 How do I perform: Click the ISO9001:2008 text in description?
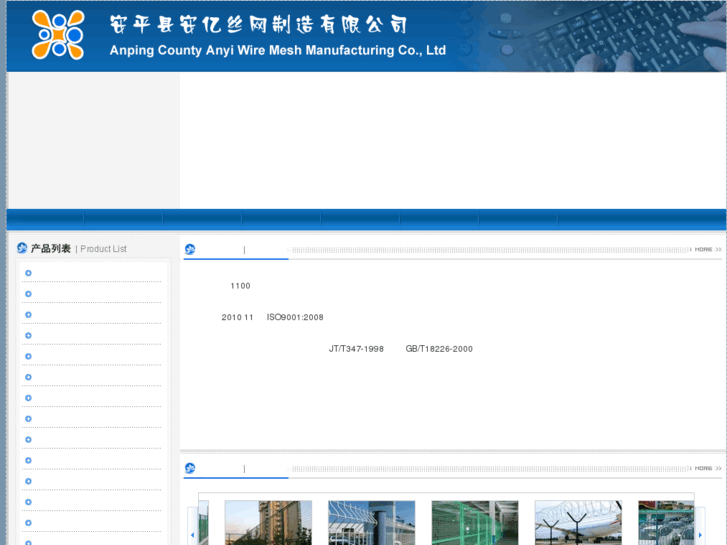coord(295,317)
